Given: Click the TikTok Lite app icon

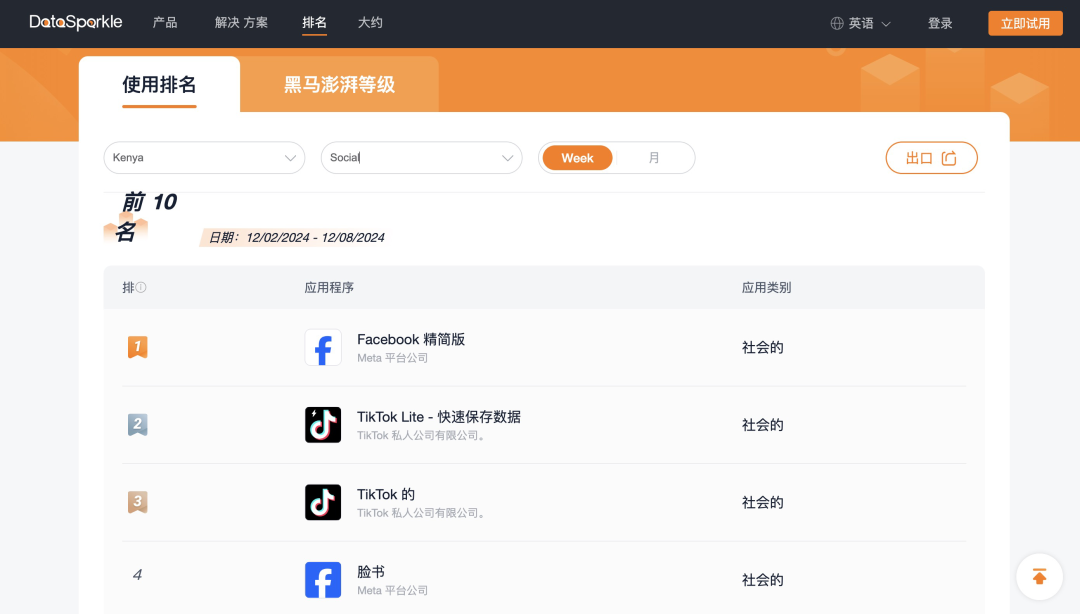Looking at the screenshot, I should [x=322, y=424].
